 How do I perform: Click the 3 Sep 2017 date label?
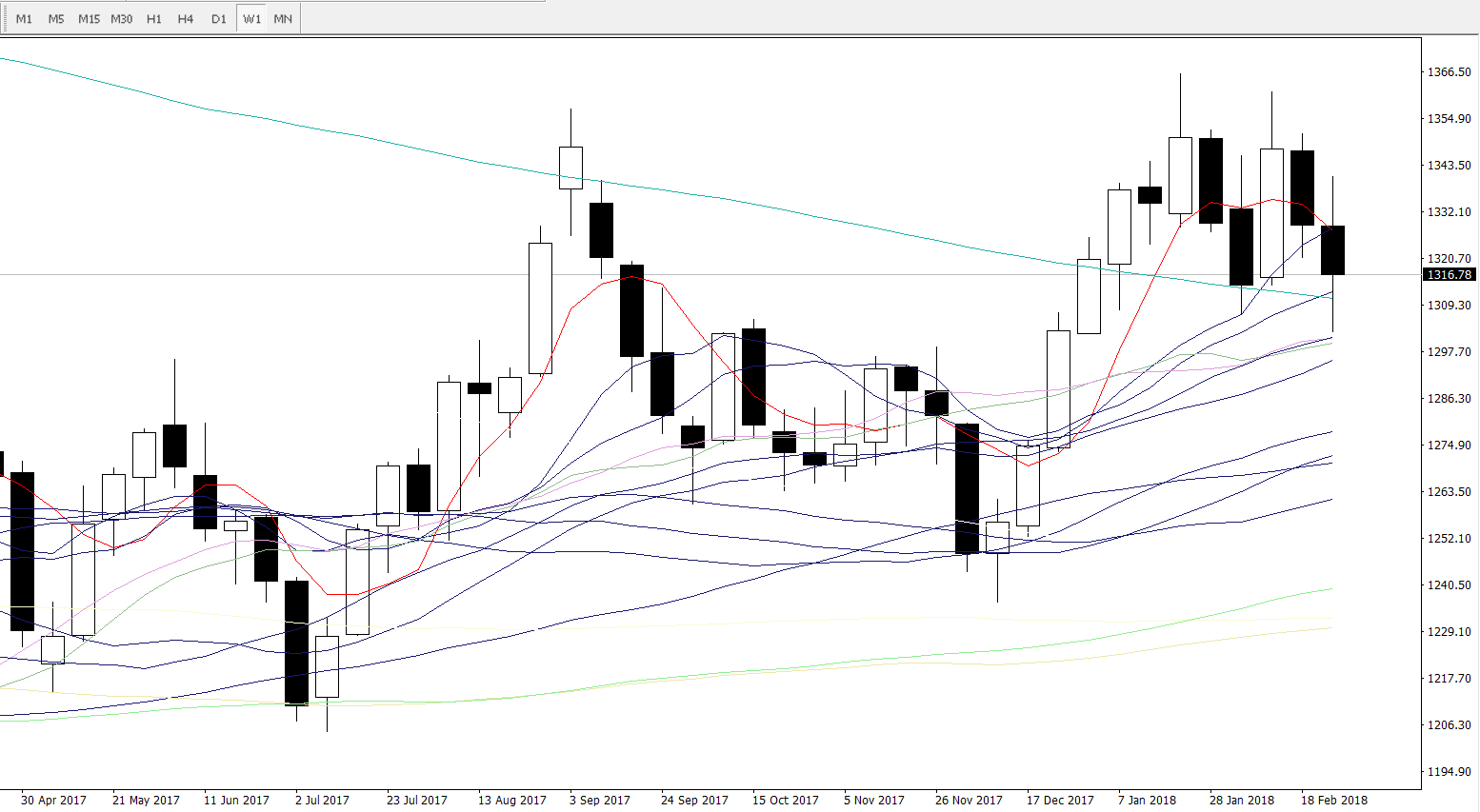pyautogui.click(x=600, y=800)
